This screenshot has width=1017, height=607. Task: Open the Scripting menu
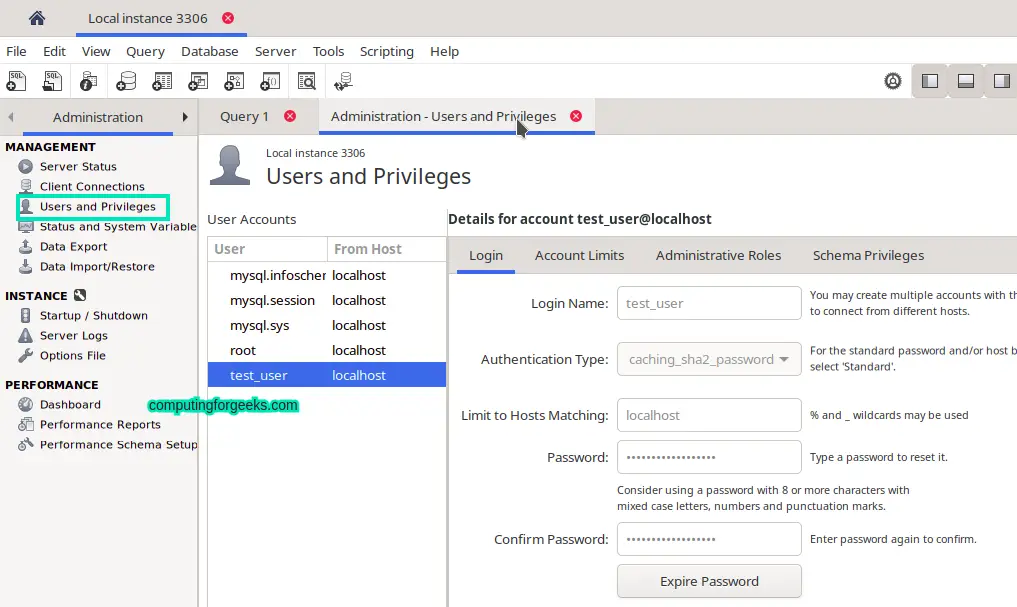387,51
